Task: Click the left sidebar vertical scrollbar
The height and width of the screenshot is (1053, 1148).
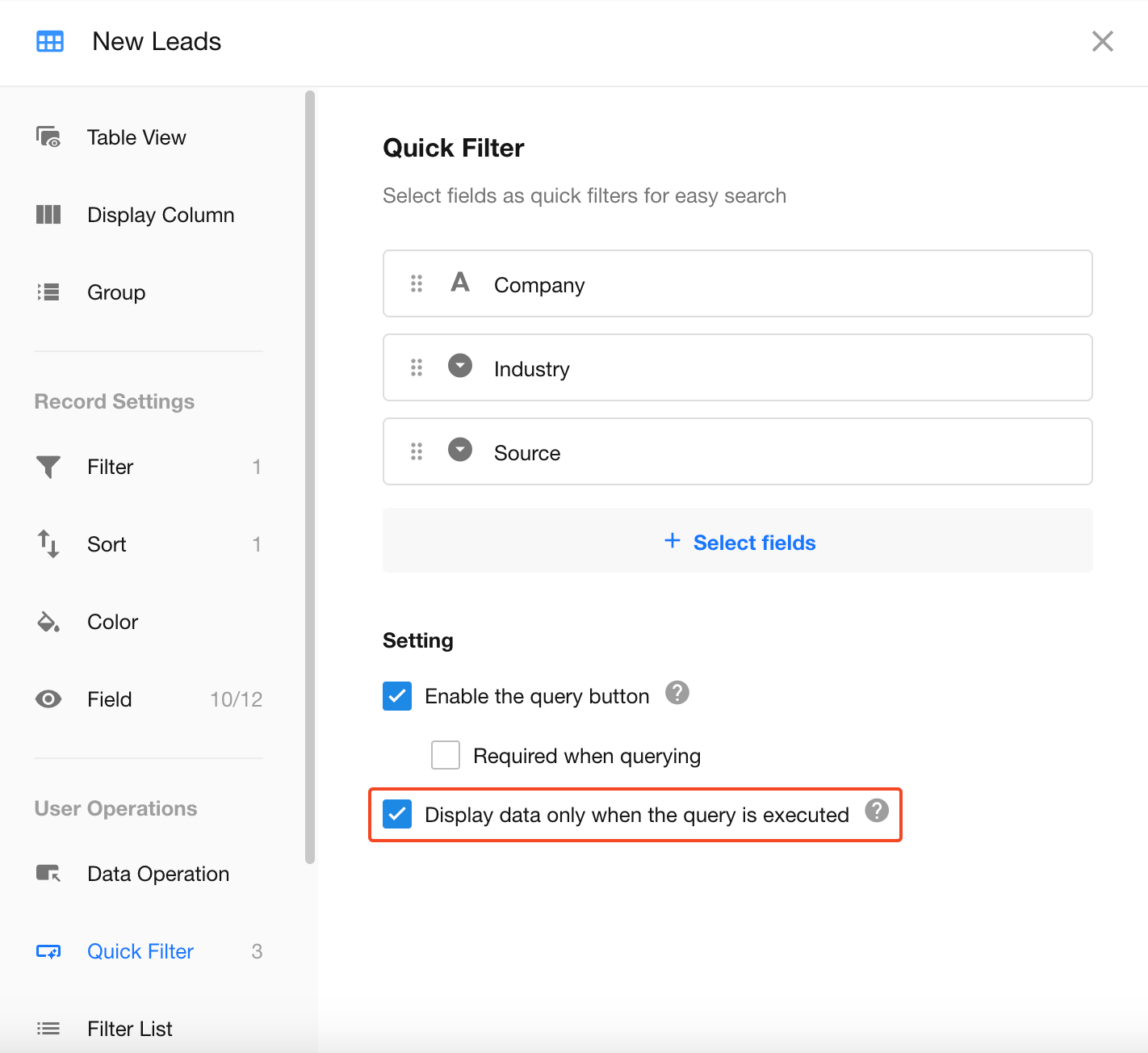Action: tap(310, 476)
